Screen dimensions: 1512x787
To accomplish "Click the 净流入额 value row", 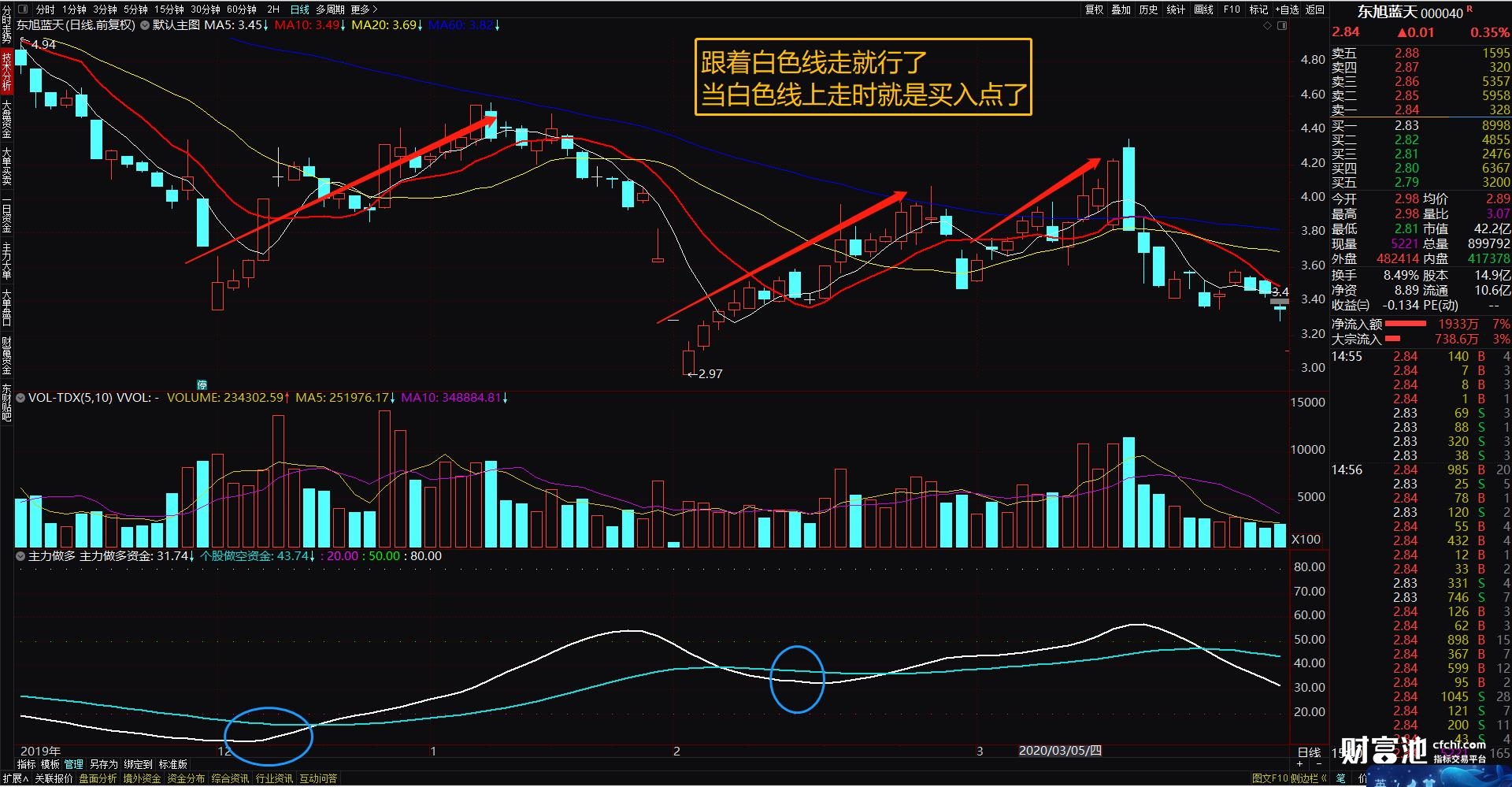I will pos(1421,324).
